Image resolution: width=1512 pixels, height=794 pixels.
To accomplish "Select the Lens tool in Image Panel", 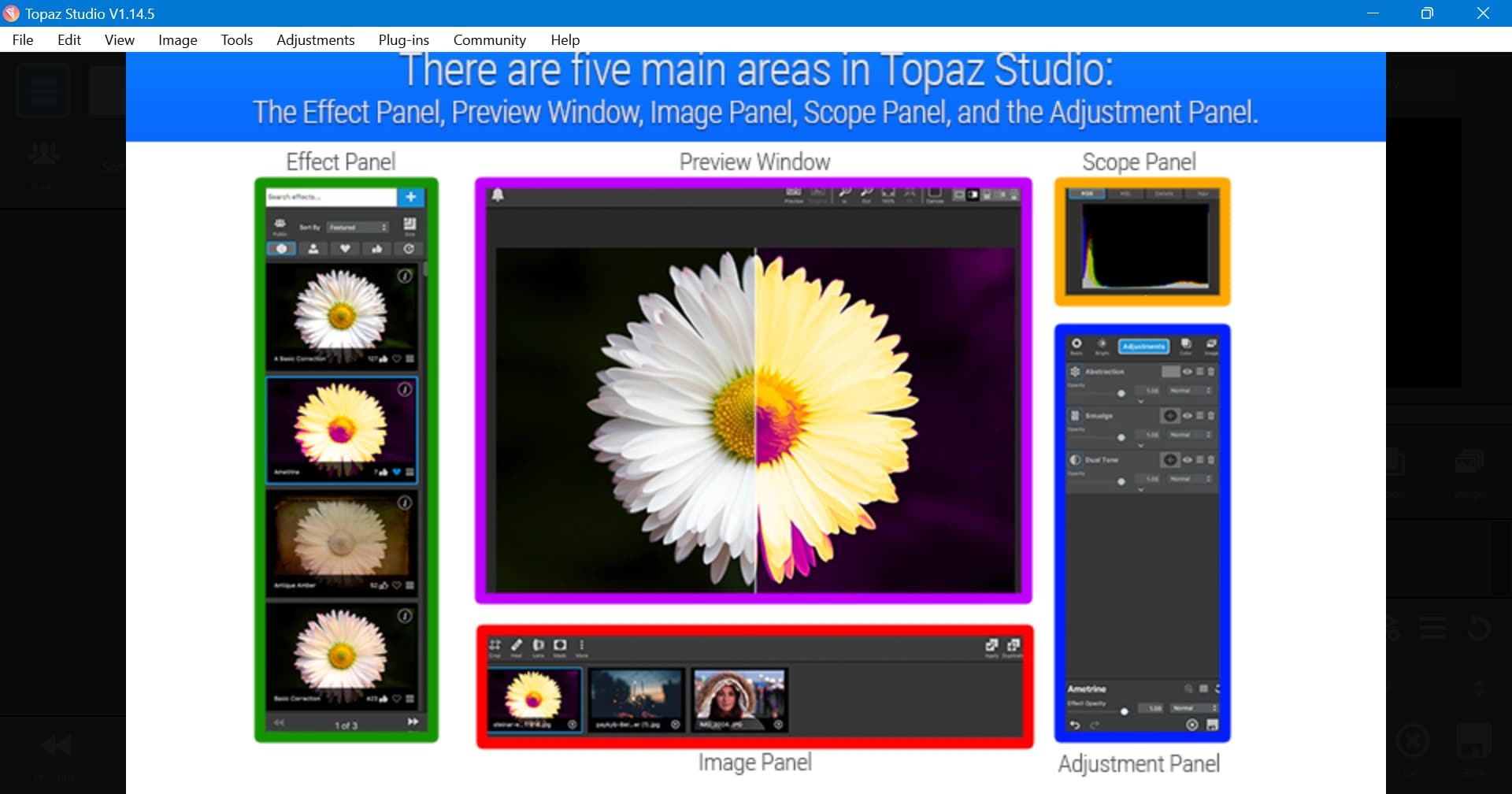I will click(x=539, y=647).
